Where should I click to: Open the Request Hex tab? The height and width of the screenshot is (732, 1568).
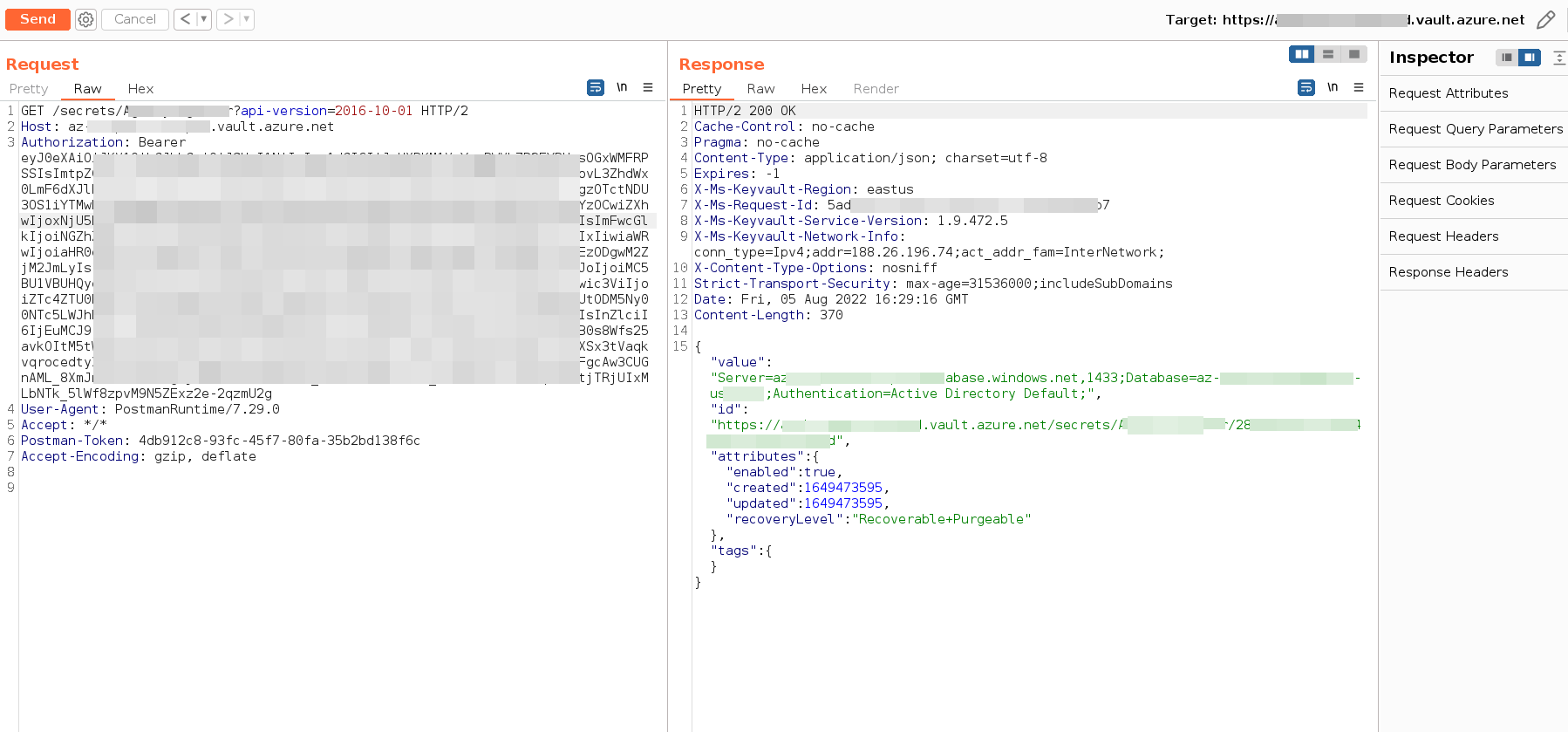pos(140,89)
